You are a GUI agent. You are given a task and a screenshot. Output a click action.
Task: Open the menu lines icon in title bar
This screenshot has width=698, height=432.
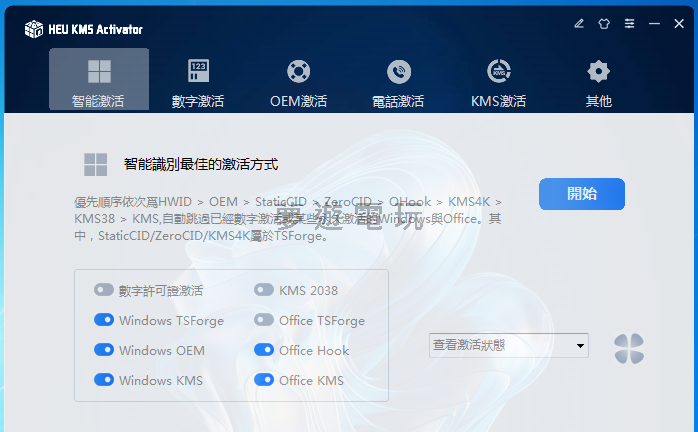click(x=629, y=23)
